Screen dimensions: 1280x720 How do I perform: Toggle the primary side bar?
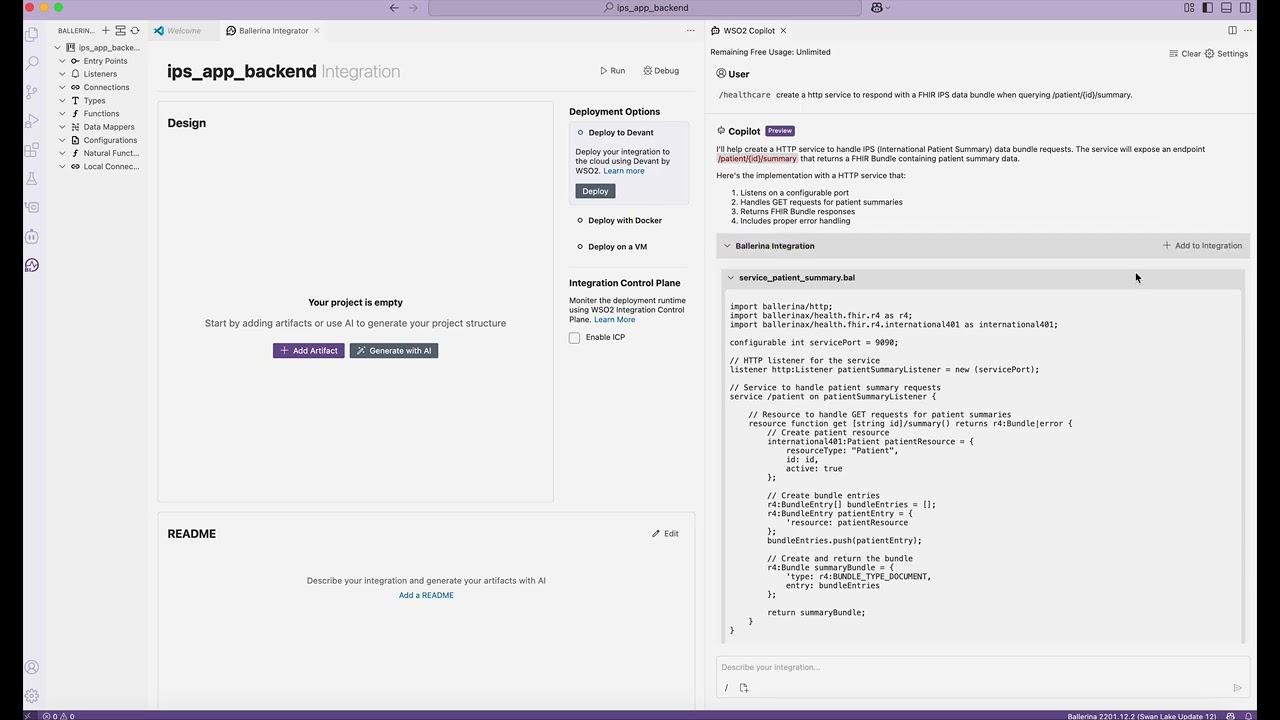[x=1208, y=8]
